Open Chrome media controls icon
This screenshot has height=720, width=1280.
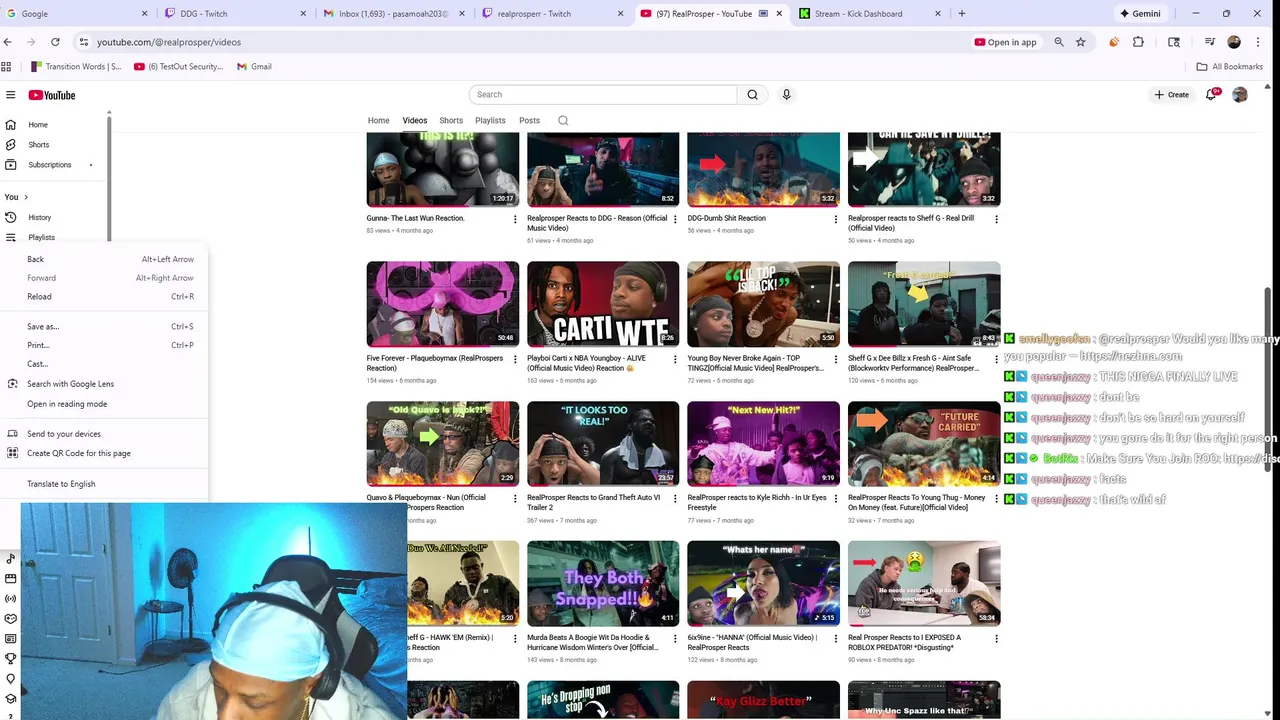[x=1210, y=42]
